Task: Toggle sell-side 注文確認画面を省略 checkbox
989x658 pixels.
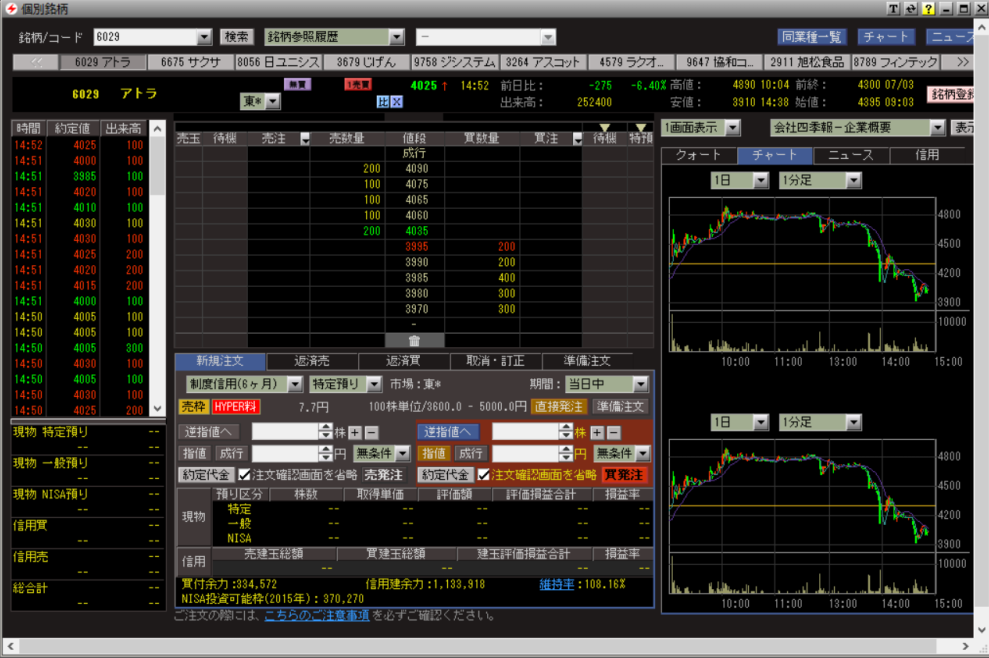Action: [x=245, y=475]
